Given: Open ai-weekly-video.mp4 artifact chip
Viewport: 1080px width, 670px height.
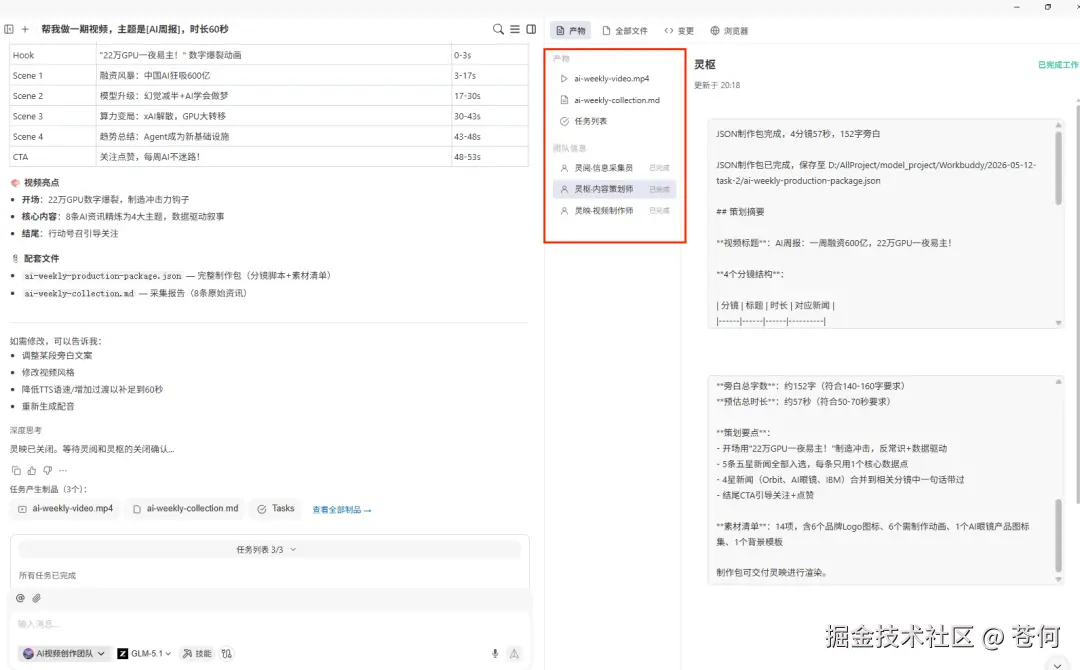Looking at the screenshot, I should pyautogui.click(x=65, y=508).
